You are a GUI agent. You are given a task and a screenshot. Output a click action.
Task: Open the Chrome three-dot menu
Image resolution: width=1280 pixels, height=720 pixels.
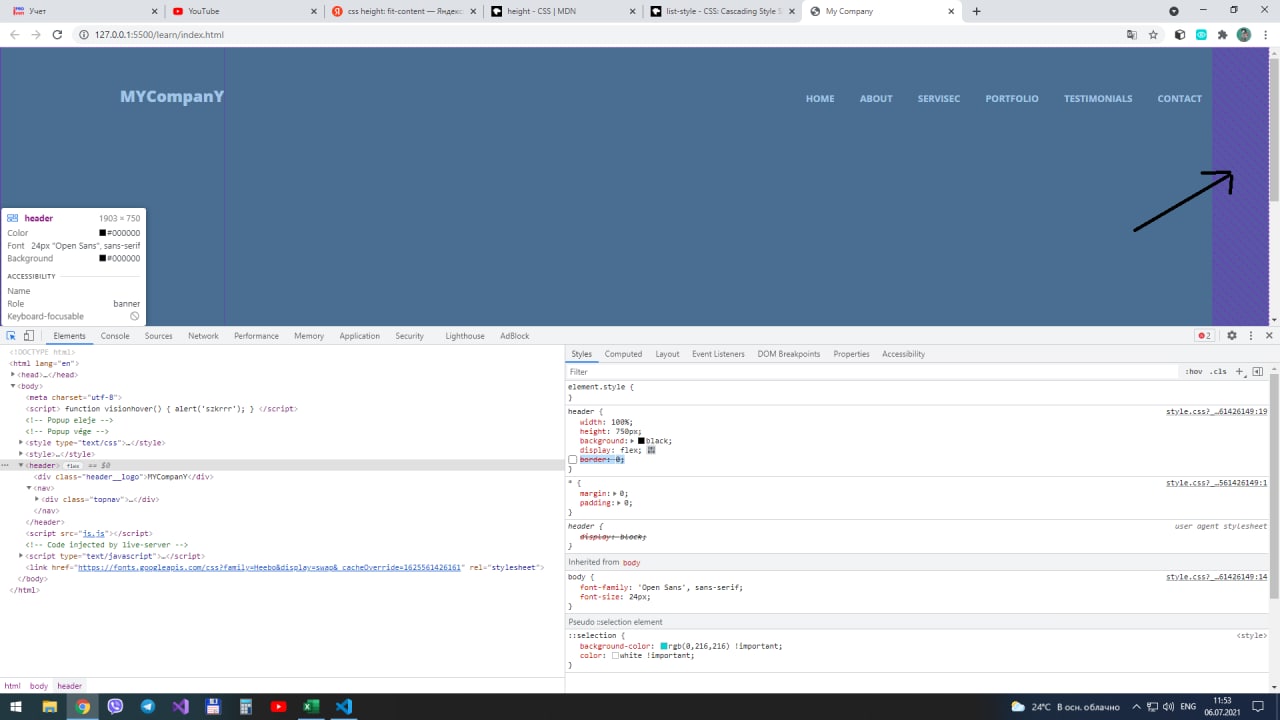[1264, 34]
